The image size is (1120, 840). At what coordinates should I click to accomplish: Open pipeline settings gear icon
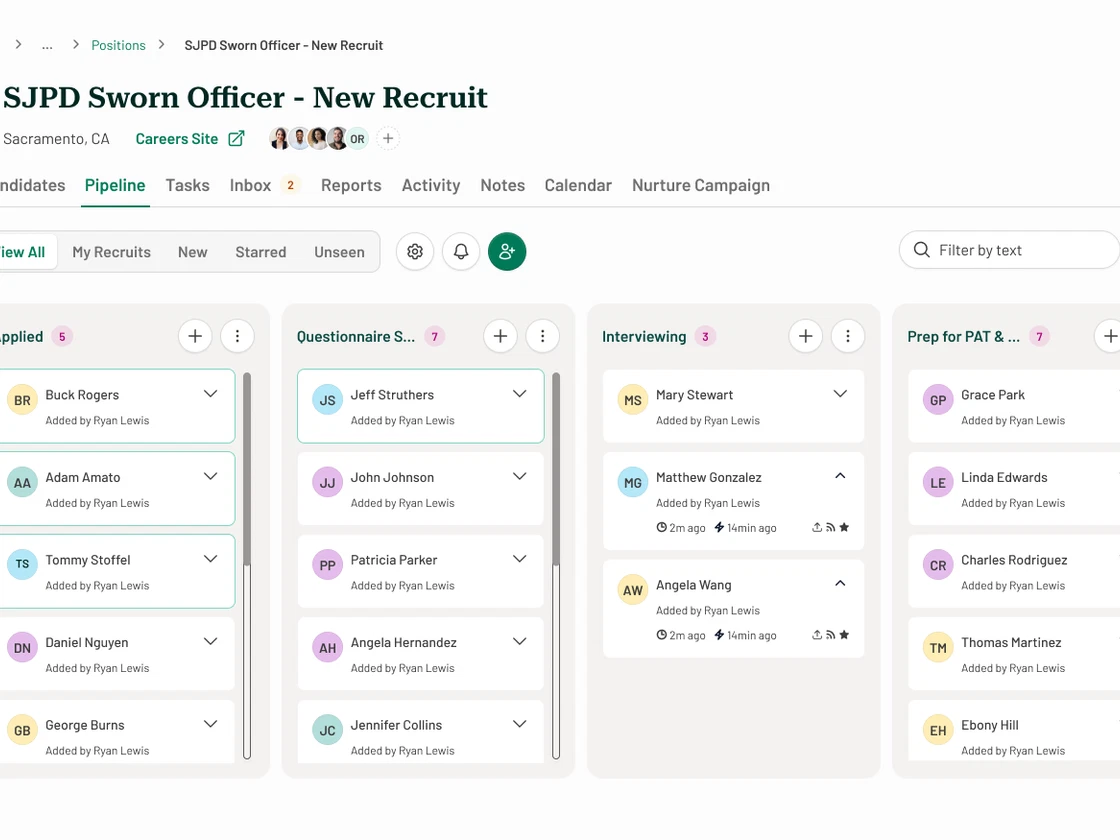point(415,252)
